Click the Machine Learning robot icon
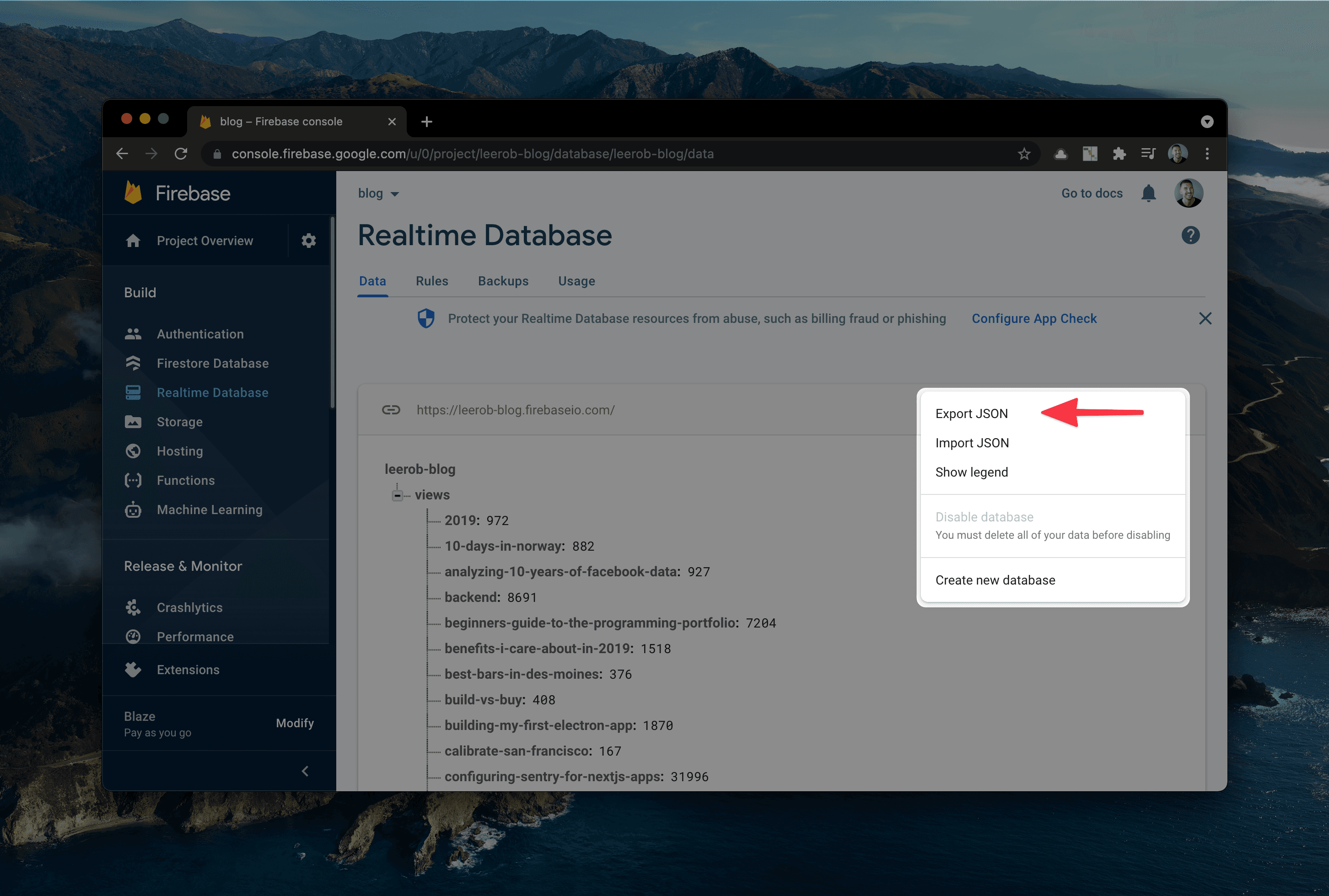1329x896 pixels. [133, 509]
